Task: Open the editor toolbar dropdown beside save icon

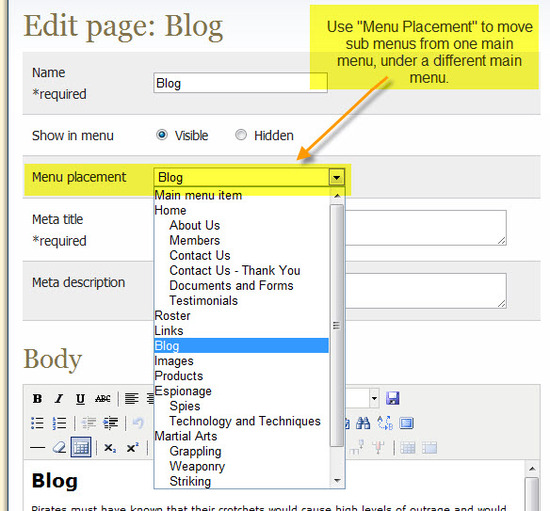Action: pos(374,398)
